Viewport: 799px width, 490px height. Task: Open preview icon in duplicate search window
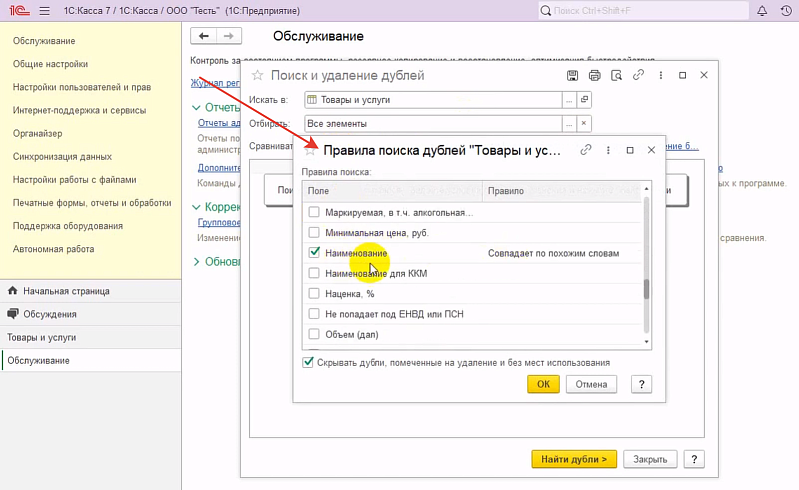616,75
